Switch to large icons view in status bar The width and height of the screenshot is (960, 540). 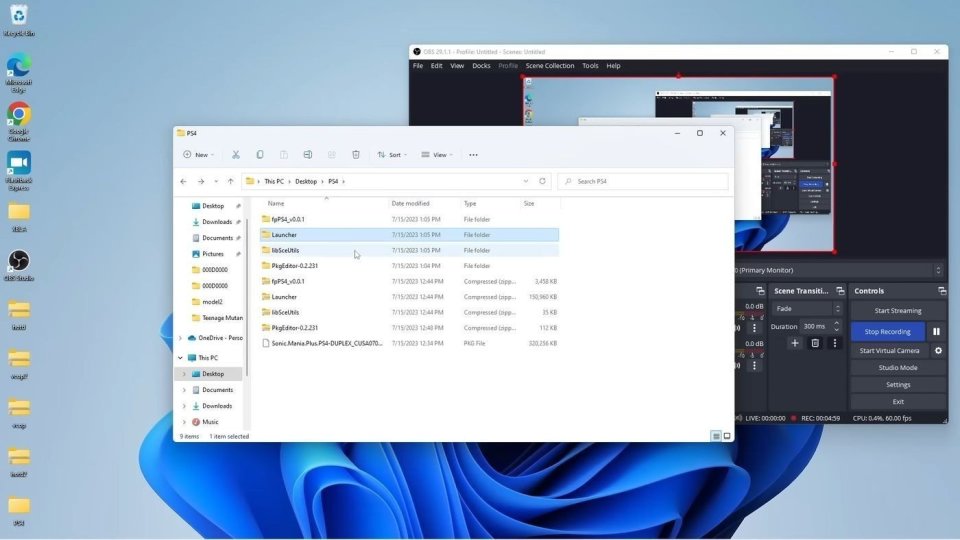click(727, 436)
